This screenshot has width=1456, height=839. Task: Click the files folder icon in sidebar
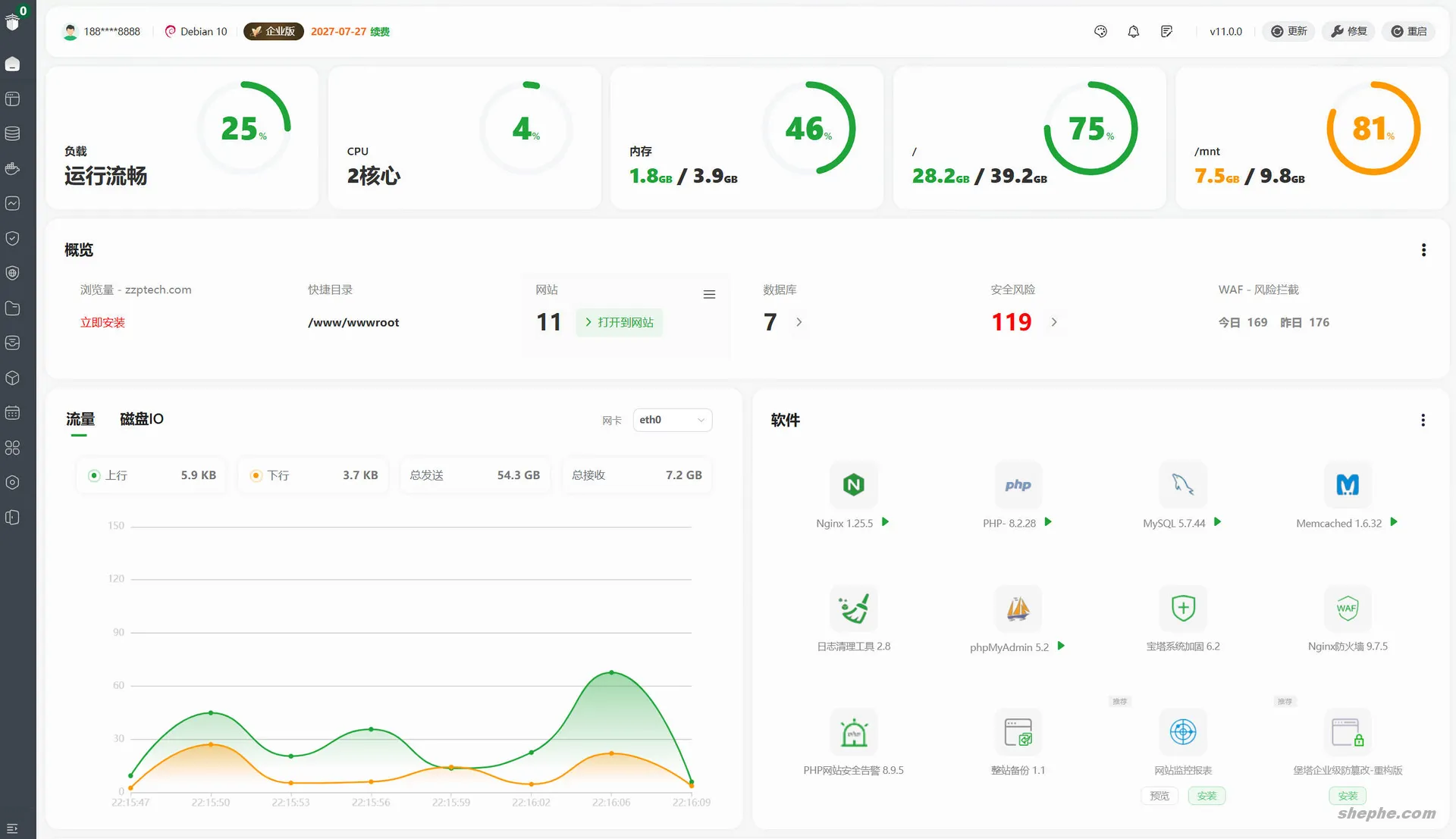[x=12, y=308]
